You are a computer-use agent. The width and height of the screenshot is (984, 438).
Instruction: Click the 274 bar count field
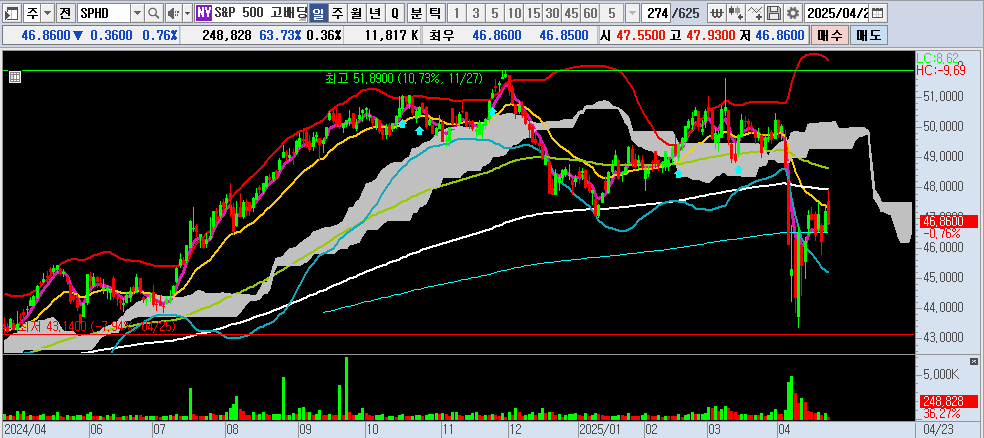pos(656,13)
